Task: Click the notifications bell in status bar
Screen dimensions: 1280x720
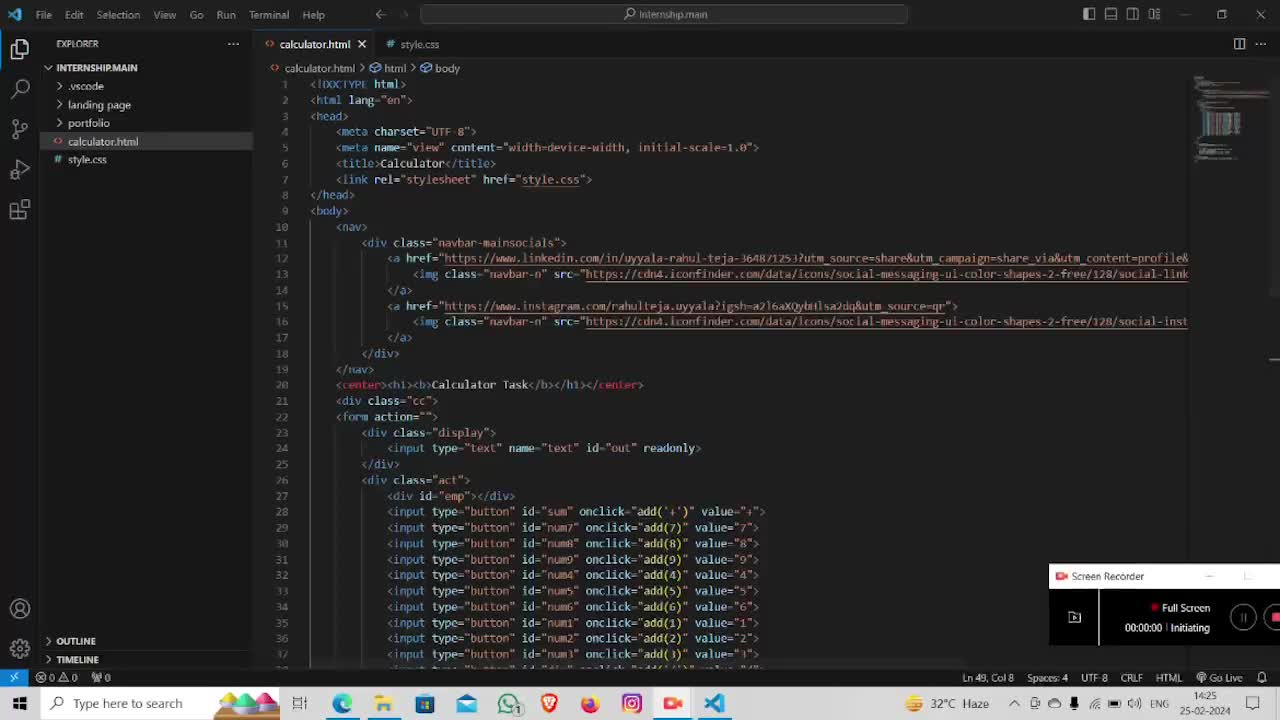Action: [1264, 677]
